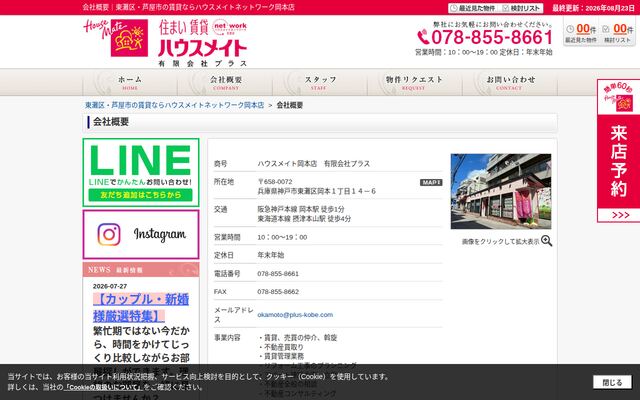Click the 商号 value ハウスメイト岡本店 有限会社プラス

pyautogui.click(x=313, y=164)
